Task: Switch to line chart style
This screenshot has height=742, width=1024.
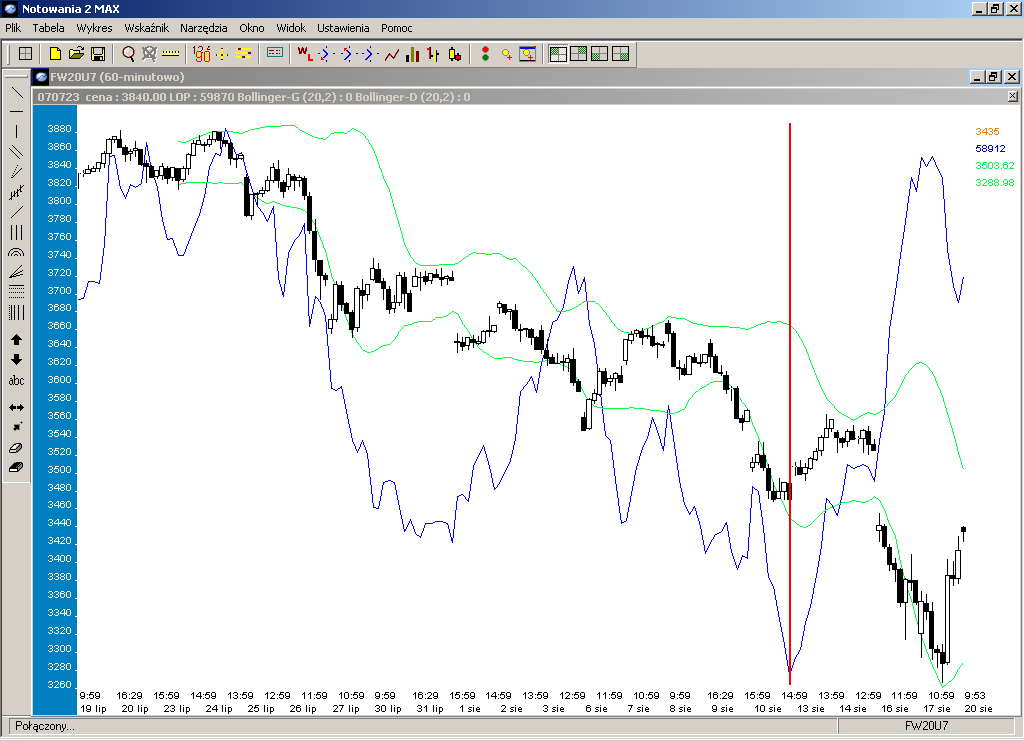Action: pos(392,54)
